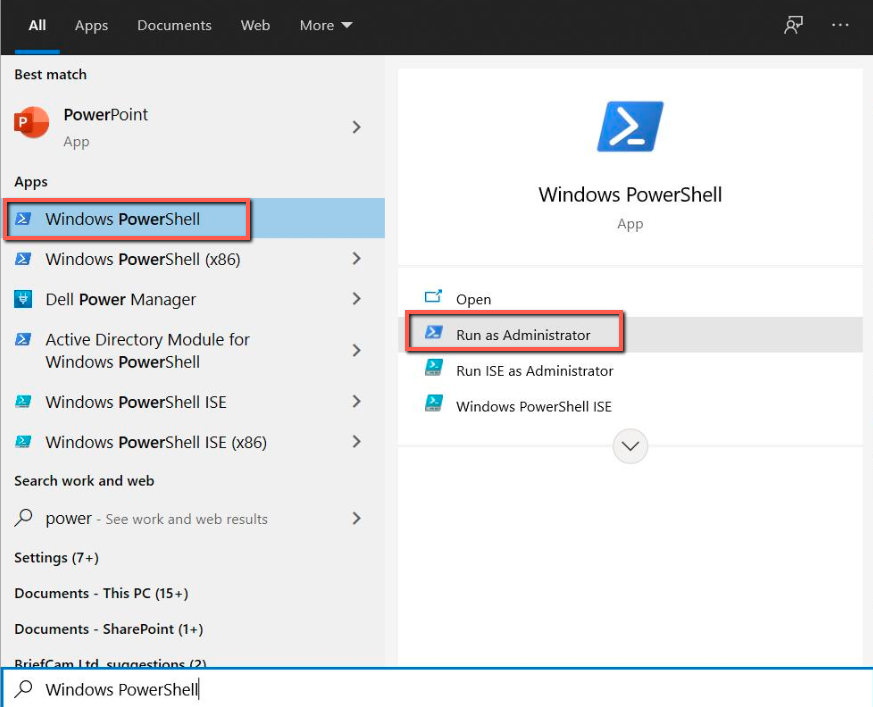Click the Active Directory Module icon
The width and height of the screenshot is (873, 707).
24,340
